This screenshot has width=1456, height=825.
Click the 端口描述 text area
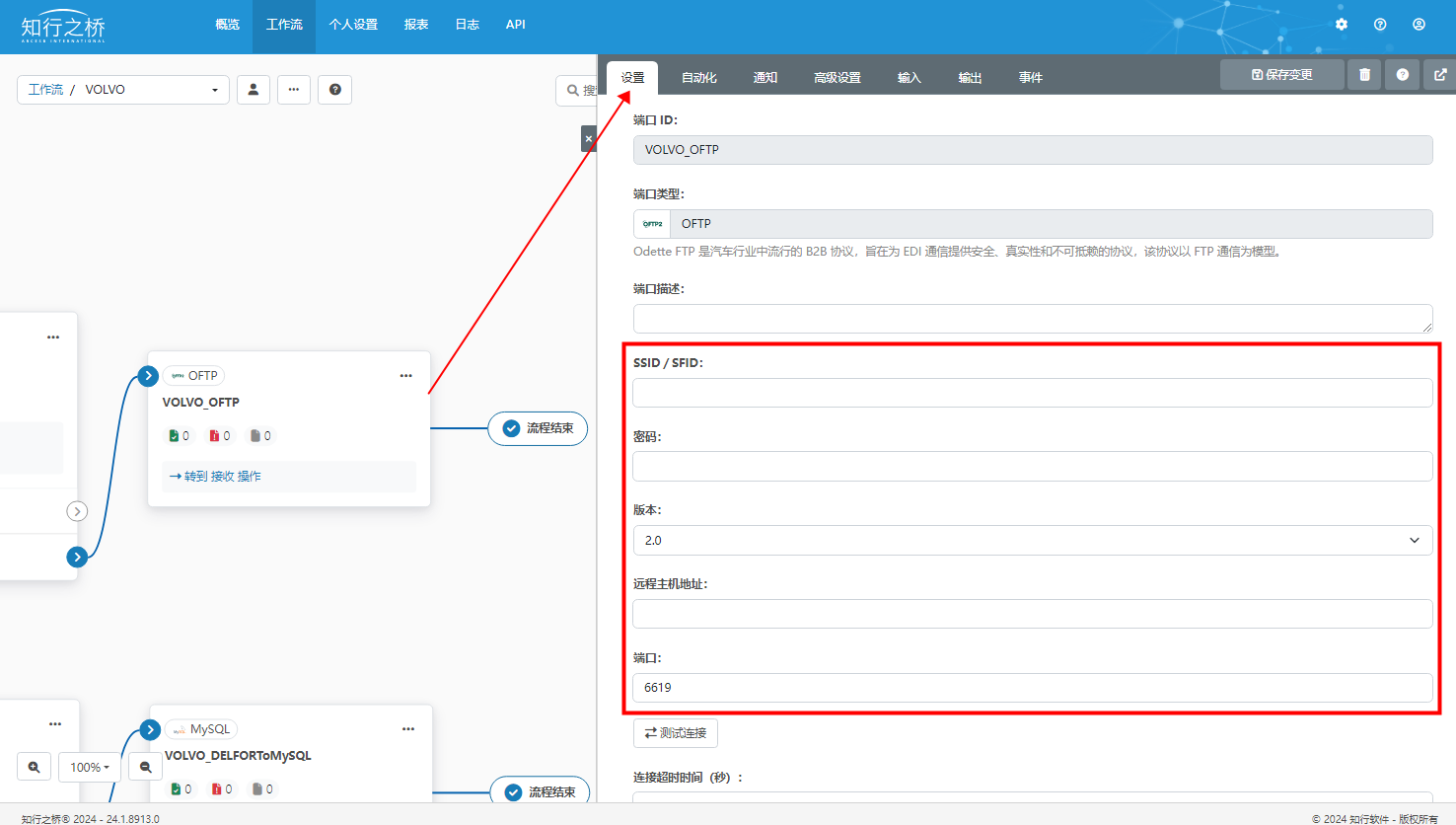[x=1033, y=319]
